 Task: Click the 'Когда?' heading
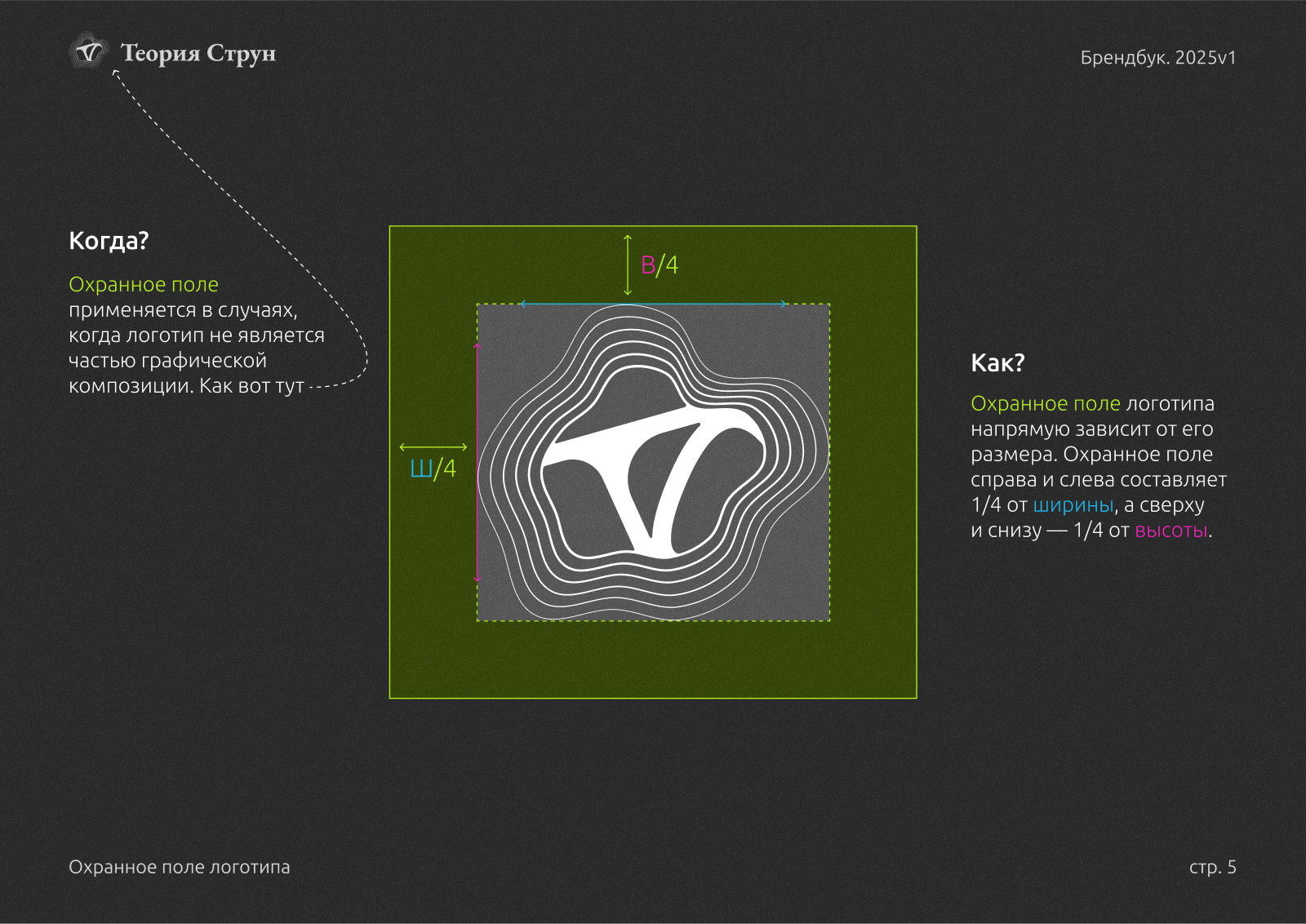point(109,241)
